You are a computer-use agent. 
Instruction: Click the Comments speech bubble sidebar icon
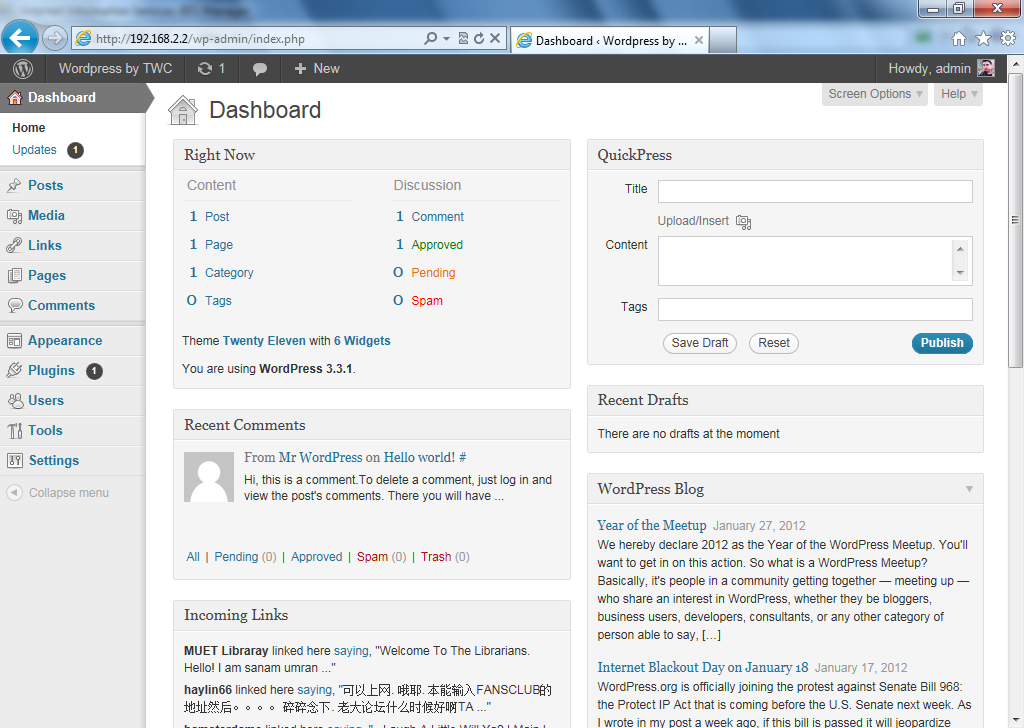[x=14, y=305]
